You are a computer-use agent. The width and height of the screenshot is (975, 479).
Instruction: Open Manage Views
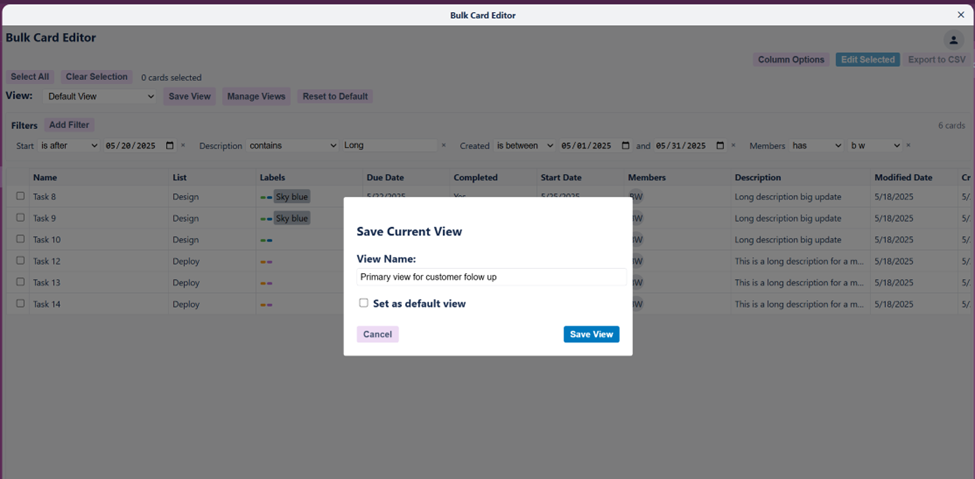(x=256, y=96)
